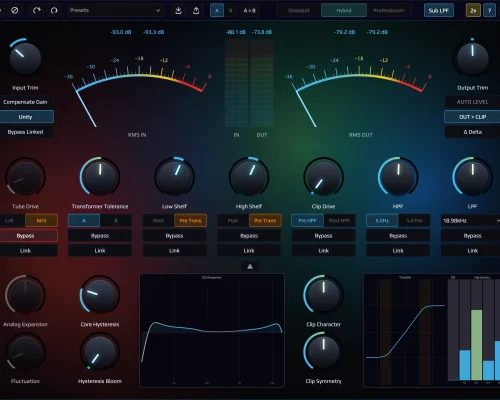Click the Fluctuation knob
This screenshot has width=500, height=400.
[25, 352]
